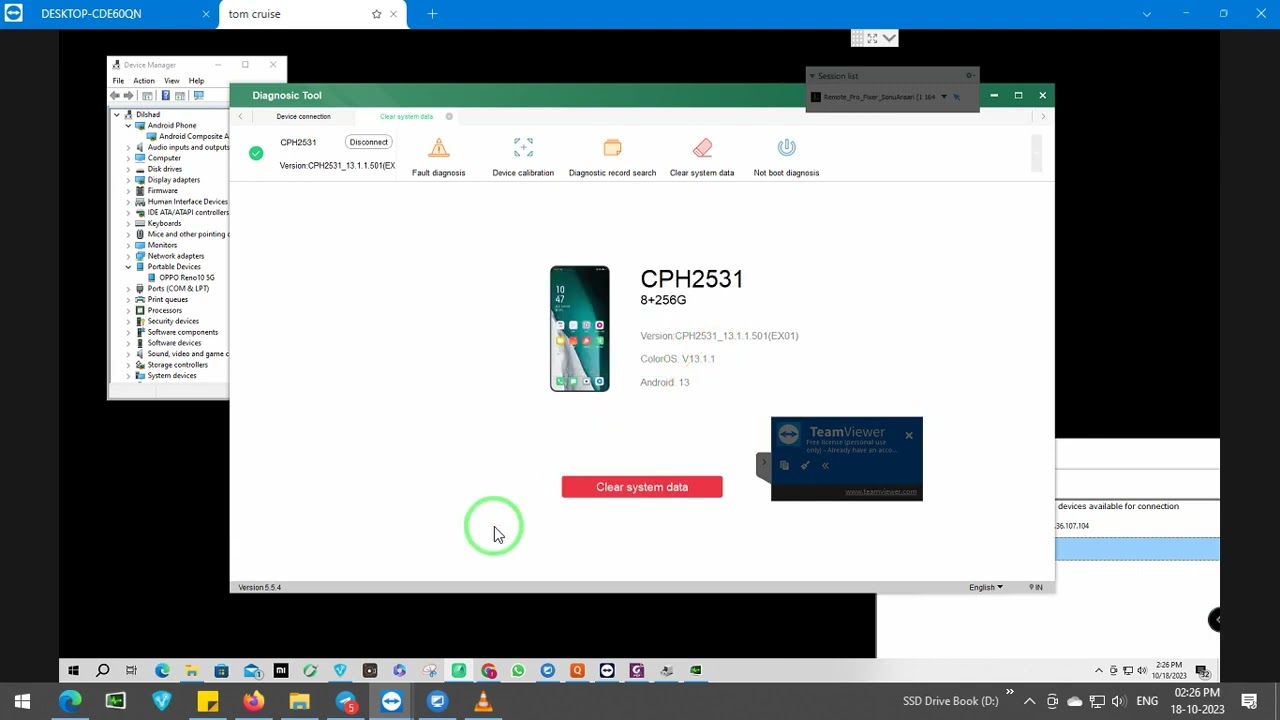This screenshot has height=720, width=1280.
Task: Open View menu in Device Manager
Action: click(x=172, y=81)
